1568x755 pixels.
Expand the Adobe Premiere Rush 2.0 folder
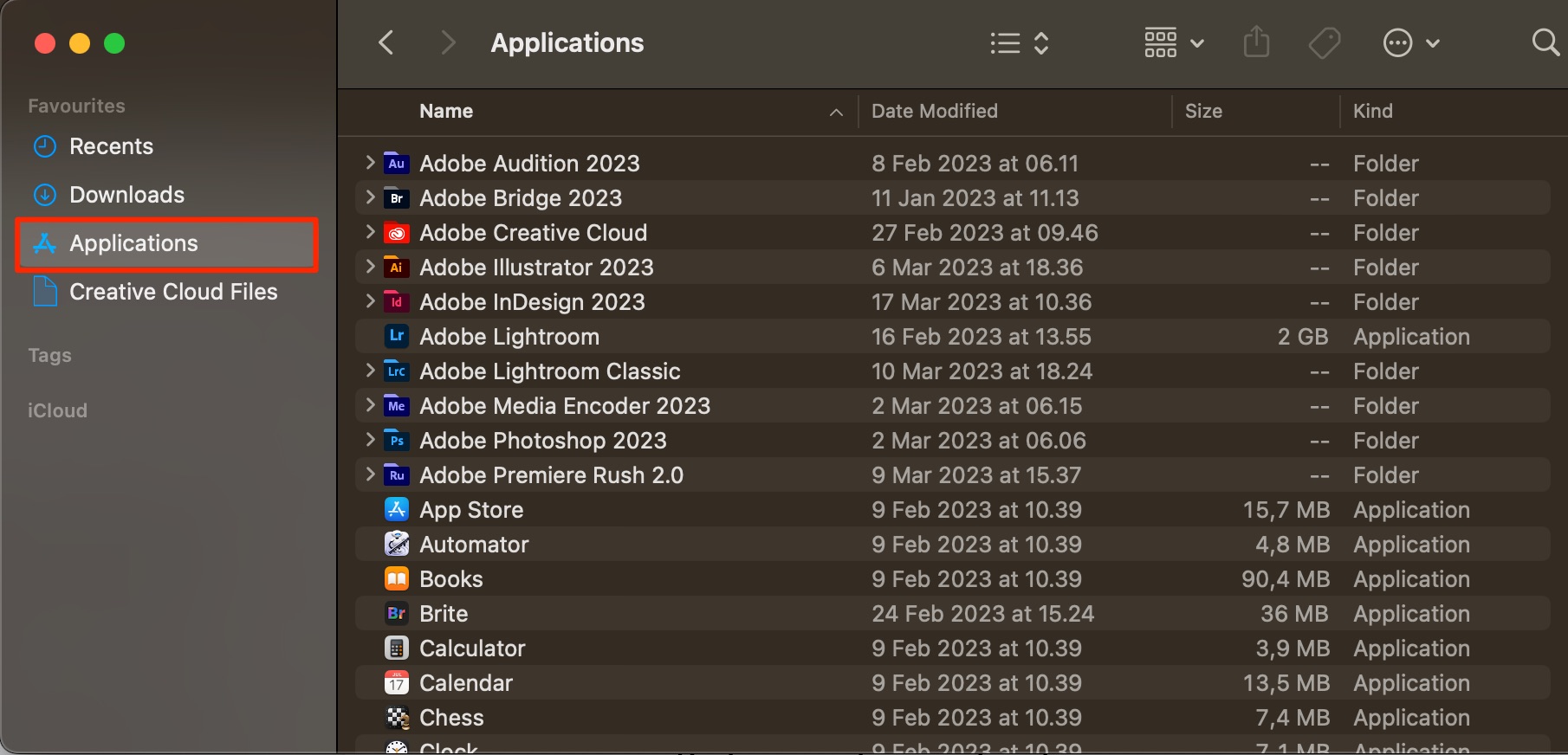[x=370, y=474]
